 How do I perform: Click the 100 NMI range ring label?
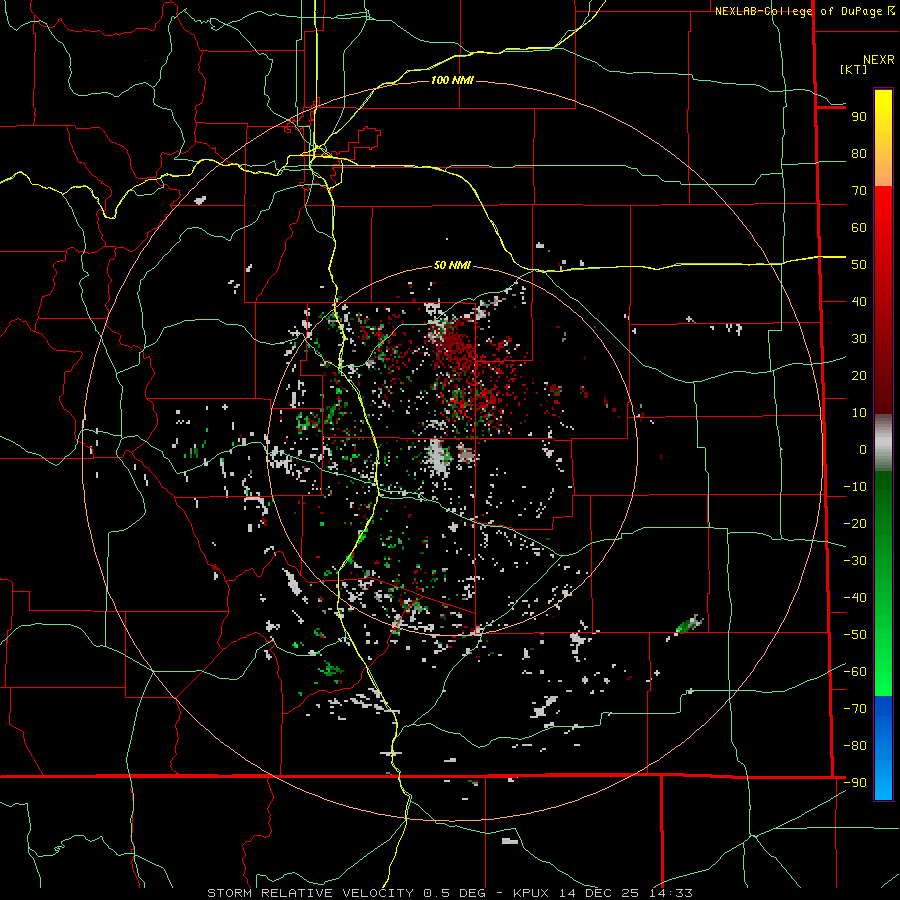(x=452, y=80)
